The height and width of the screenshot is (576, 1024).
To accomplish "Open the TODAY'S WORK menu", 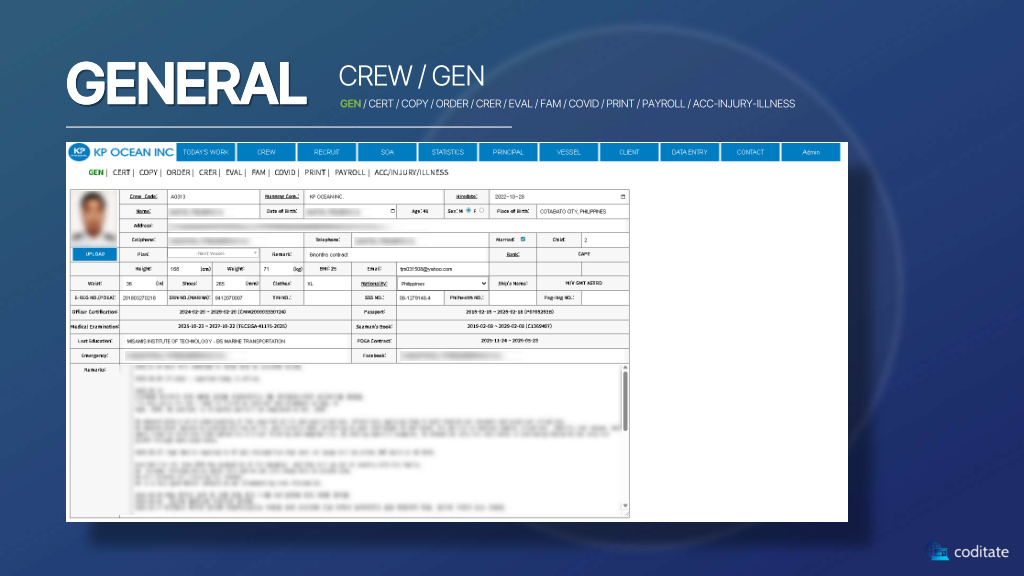I will [x=206, y=152].
